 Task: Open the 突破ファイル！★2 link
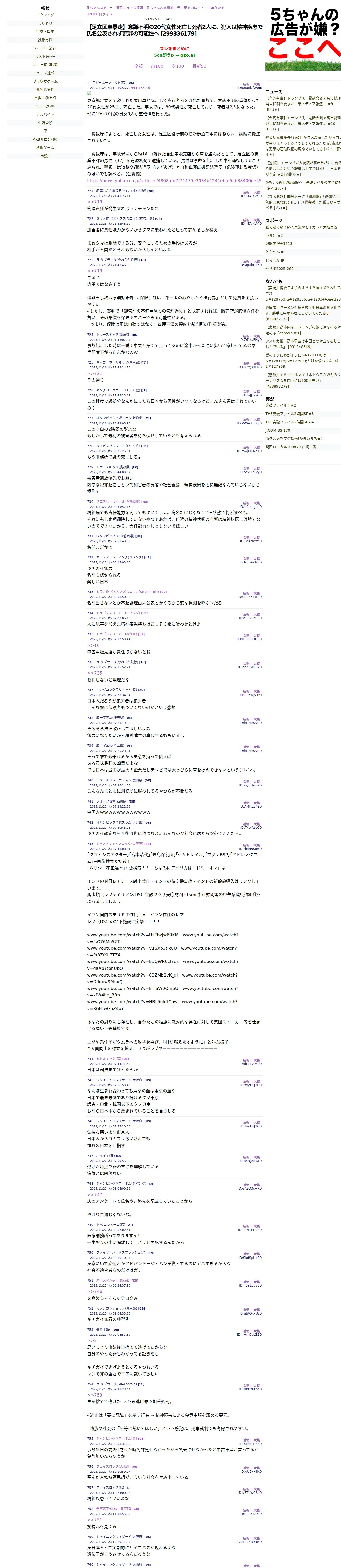coord(281,405)
